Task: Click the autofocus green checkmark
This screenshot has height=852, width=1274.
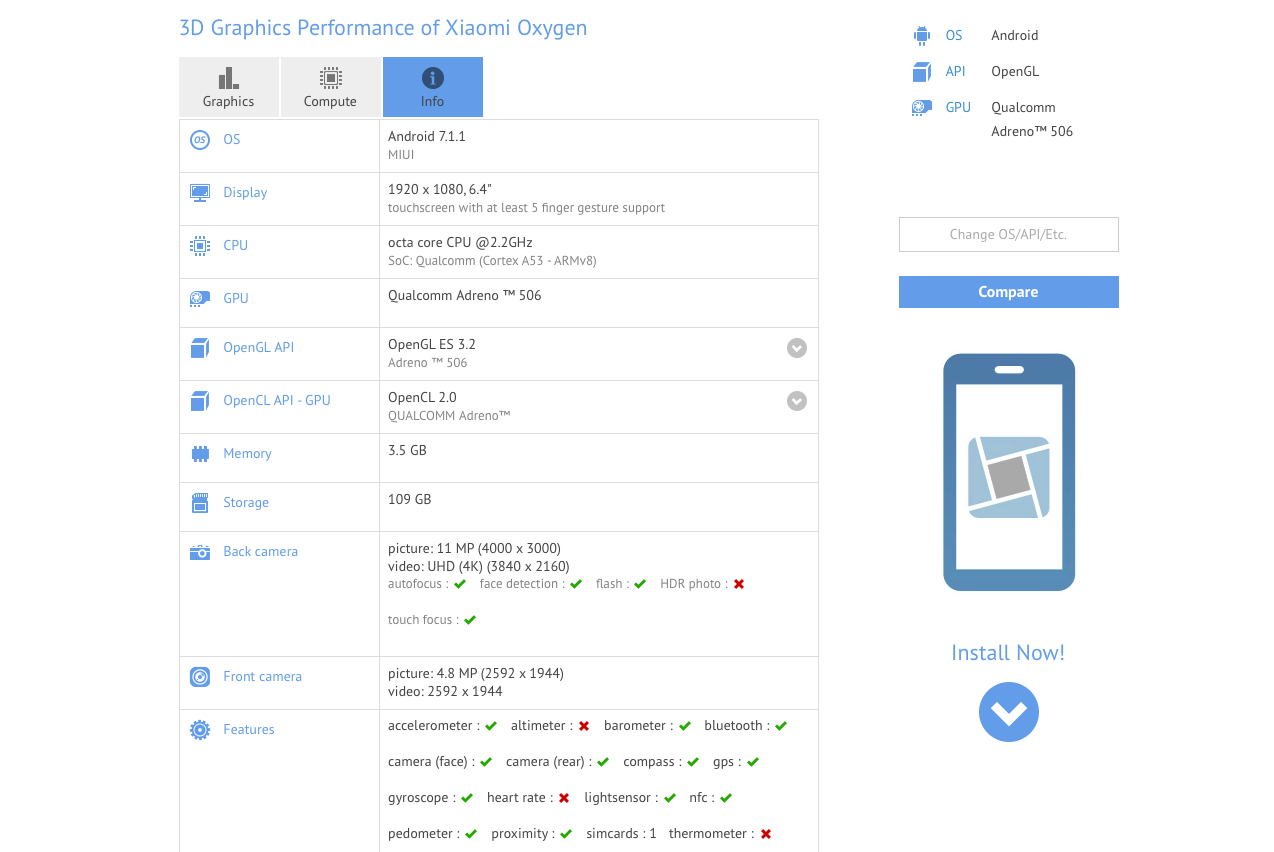Action: (460, 584)
